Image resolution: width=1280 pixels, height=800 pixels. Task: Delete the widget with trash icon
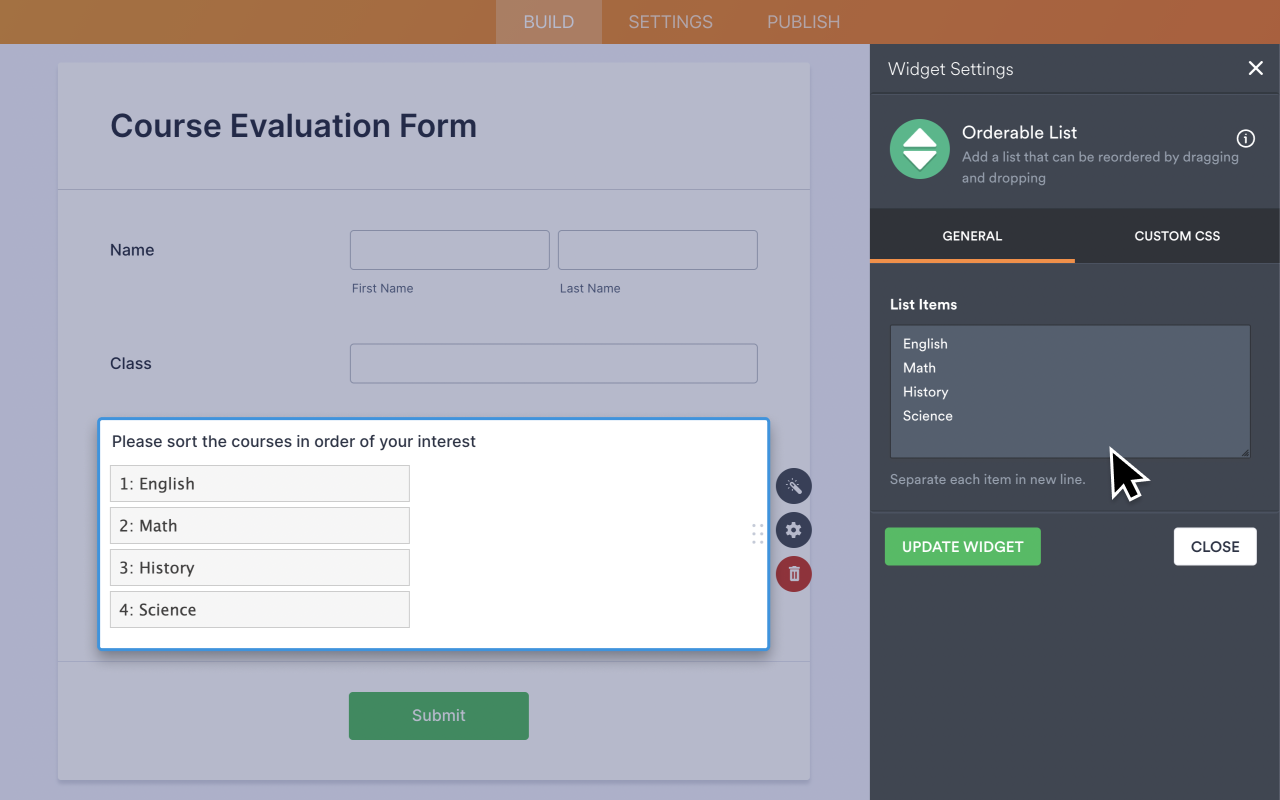click(794, 574)
